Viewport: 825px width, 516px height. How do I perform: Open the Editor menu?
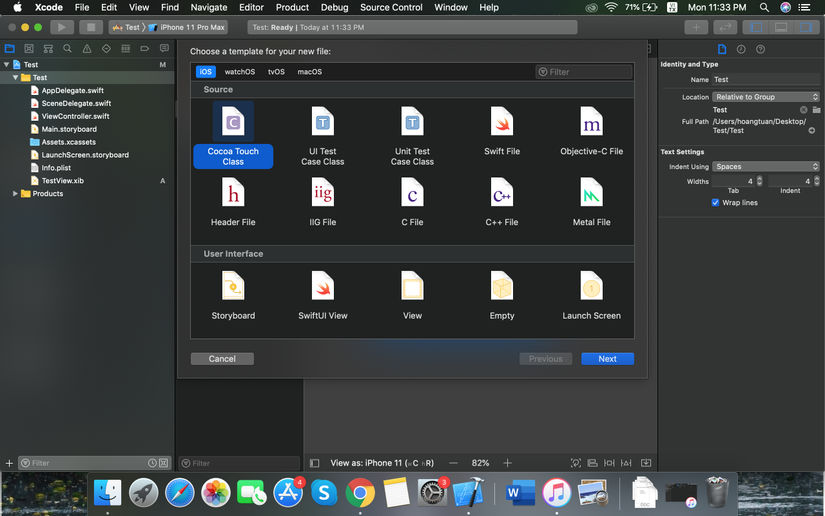pyautogui.click(x=251, y=7)
